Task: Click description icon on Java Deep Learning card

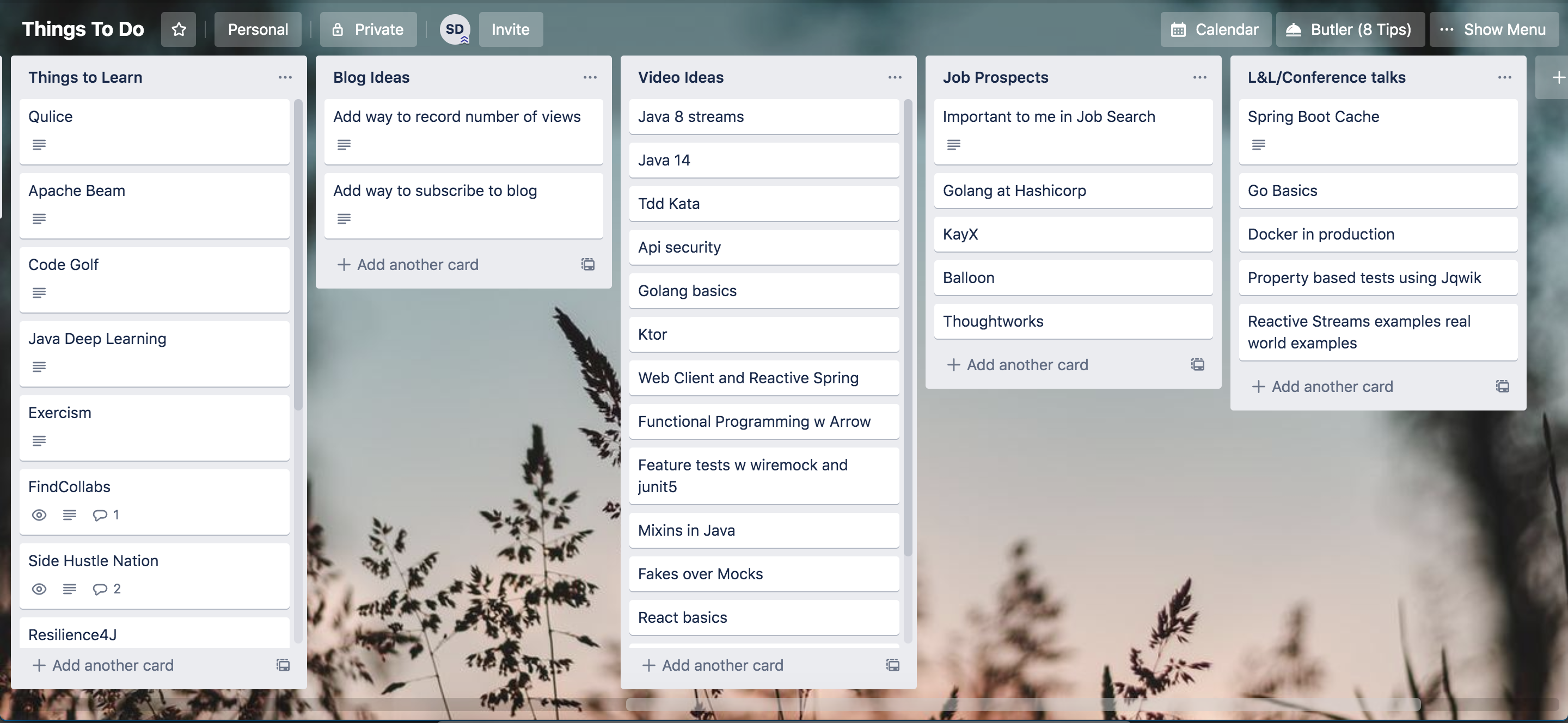Action: coord(39,367)
